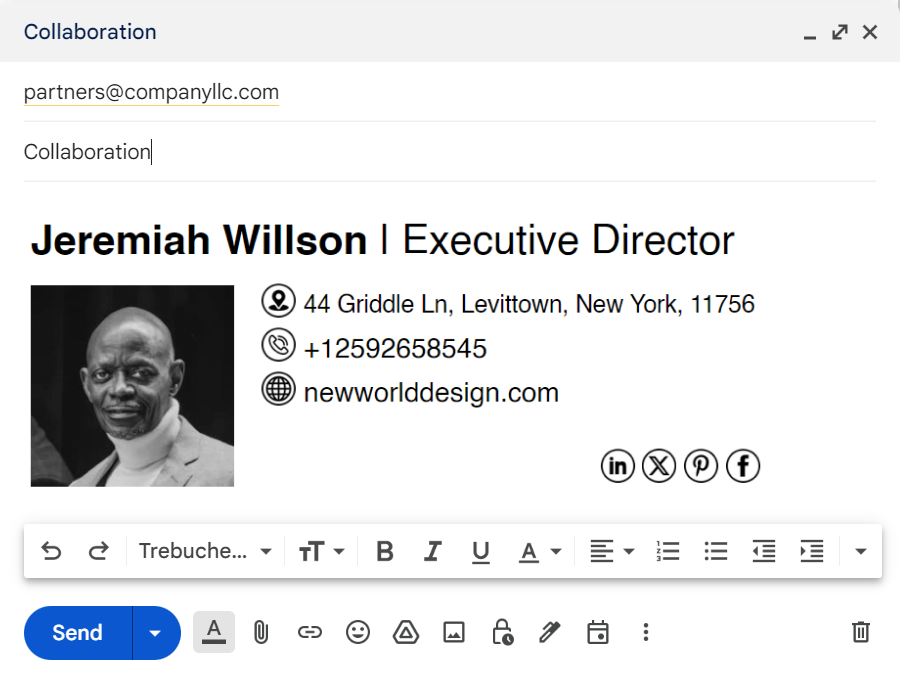The height and width of the screenshot is (680, 900).
Task: Attach a file with paperclip
Action: click(x=261, y=632)
